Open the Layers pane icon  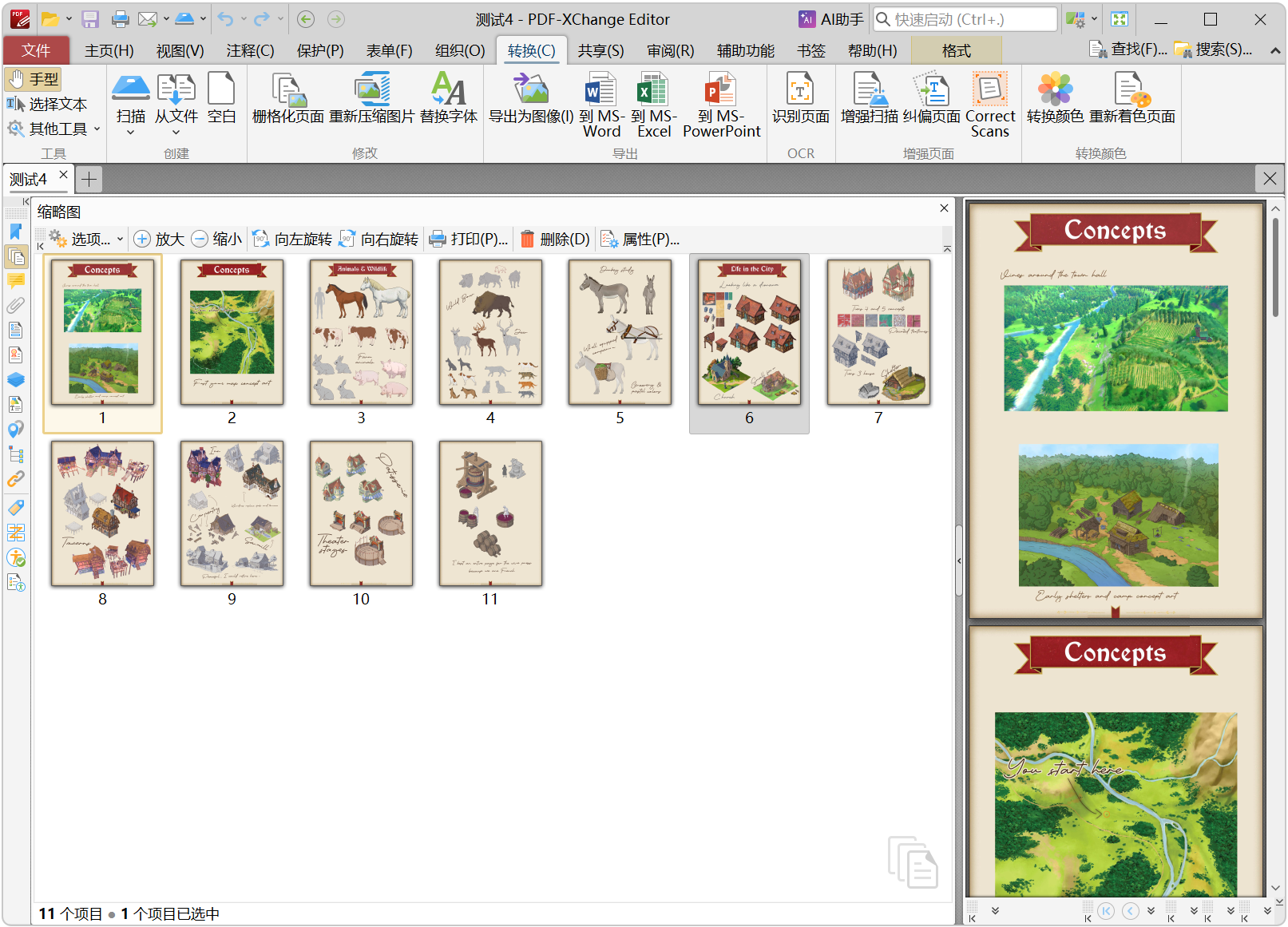(x=16, y=380)
